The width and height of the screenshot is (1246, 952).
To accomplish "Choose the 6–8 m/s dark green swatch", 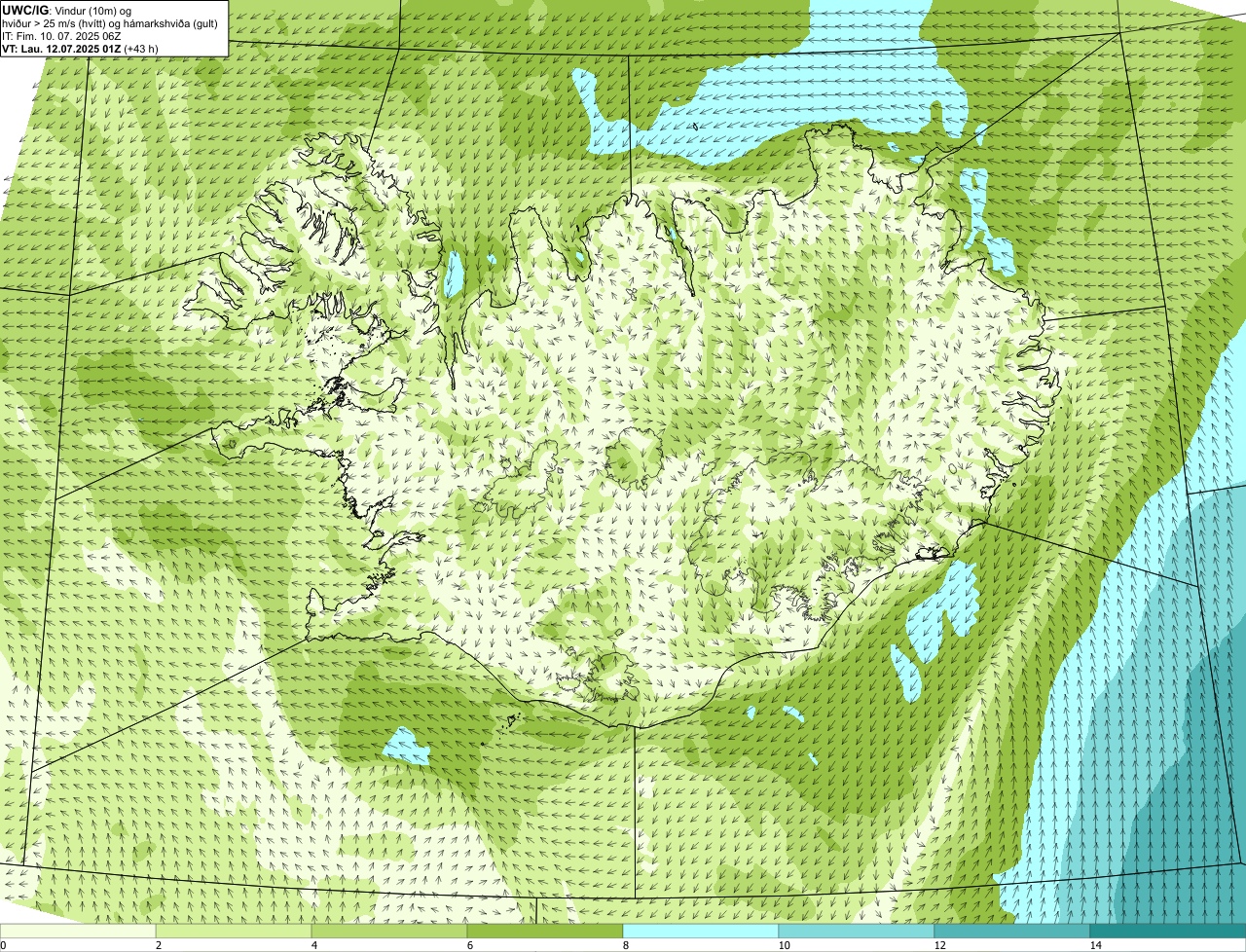I will 545,932.
